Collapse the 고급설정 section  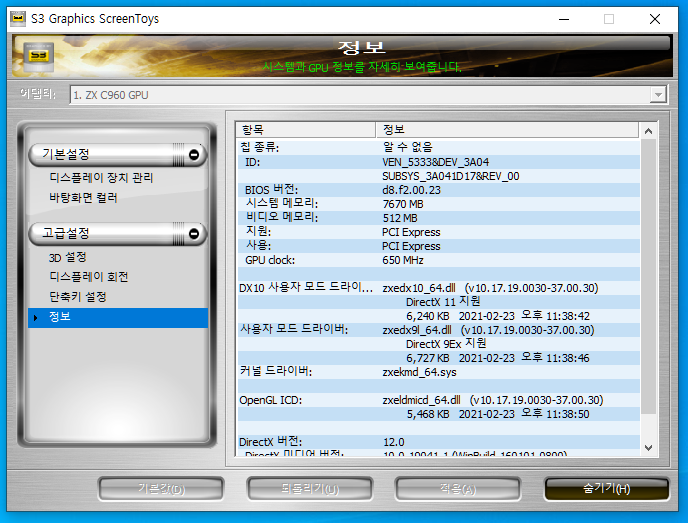coord(194,233)
